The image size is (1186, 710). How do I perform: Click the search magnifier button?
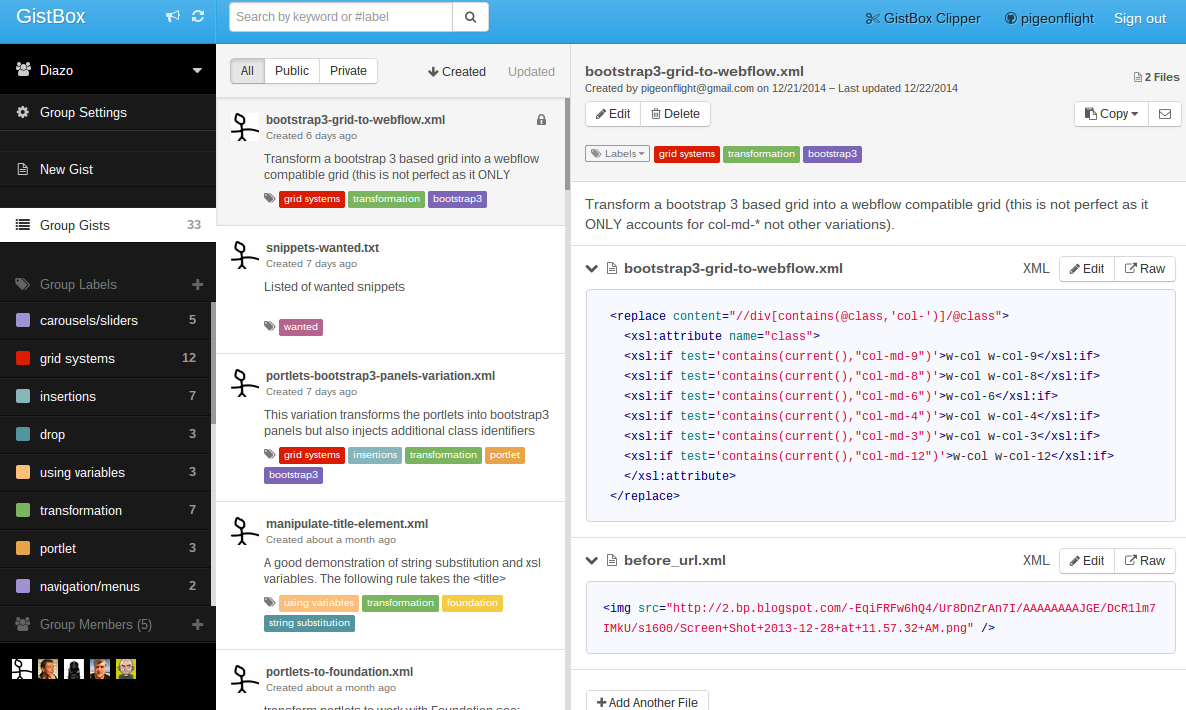(x=470, y=17)
